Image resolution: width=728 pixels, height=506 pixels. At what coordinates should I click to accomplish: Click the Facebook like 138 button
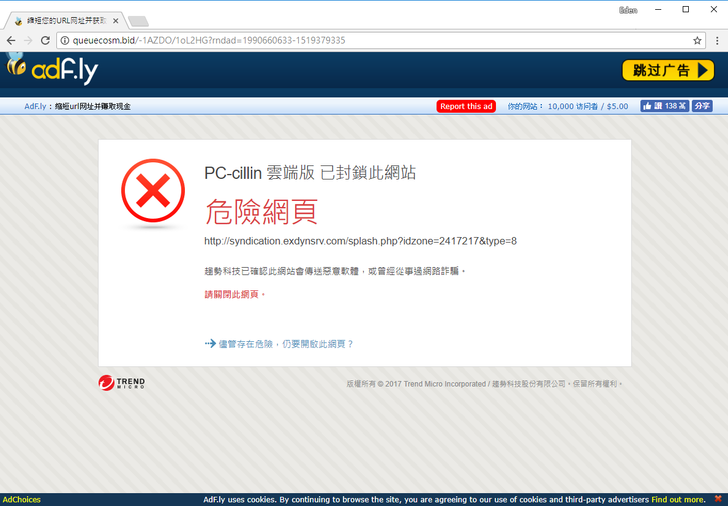664,106
